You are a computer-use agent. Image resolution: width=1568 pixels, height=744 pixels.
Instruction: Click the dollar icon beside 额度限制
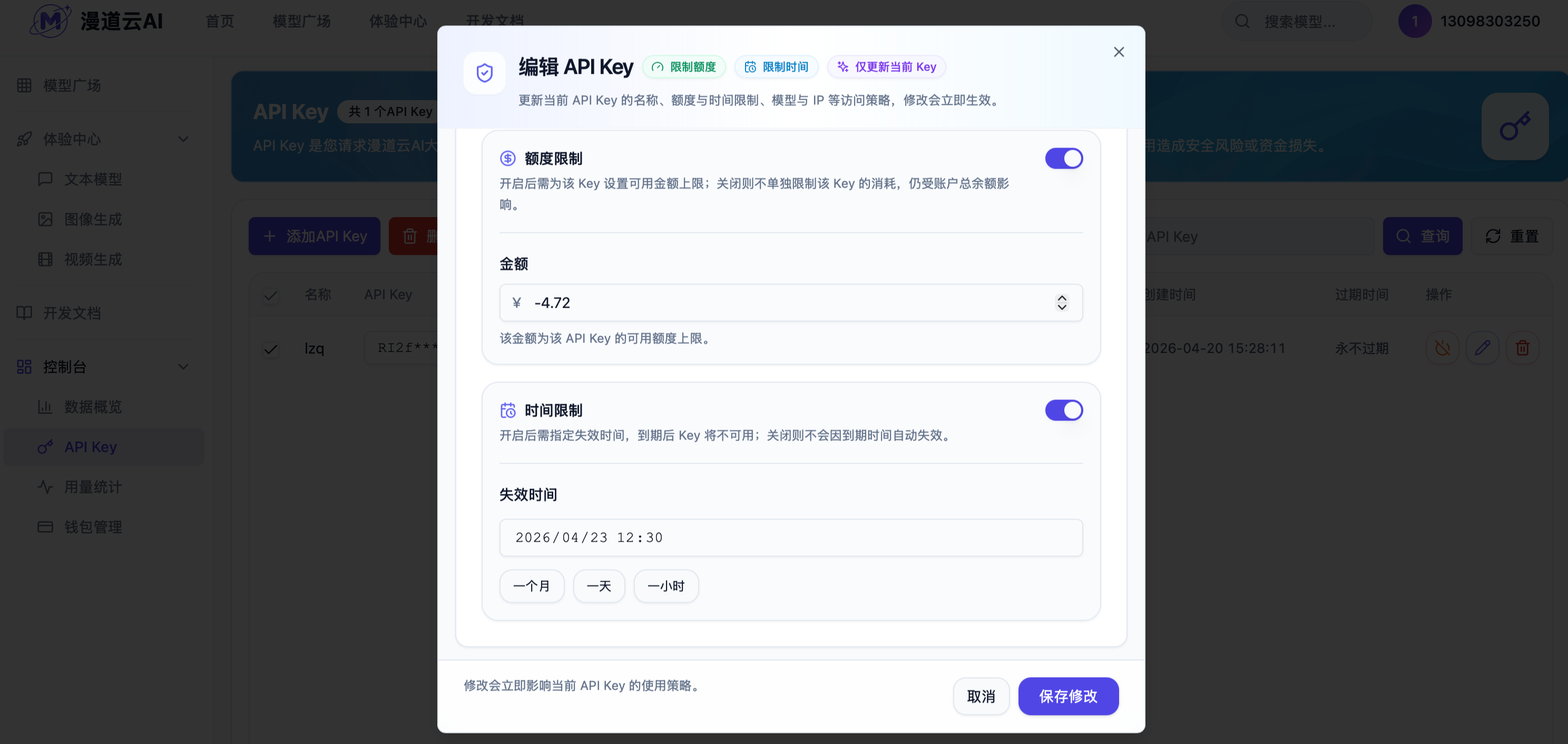point(508,158)
